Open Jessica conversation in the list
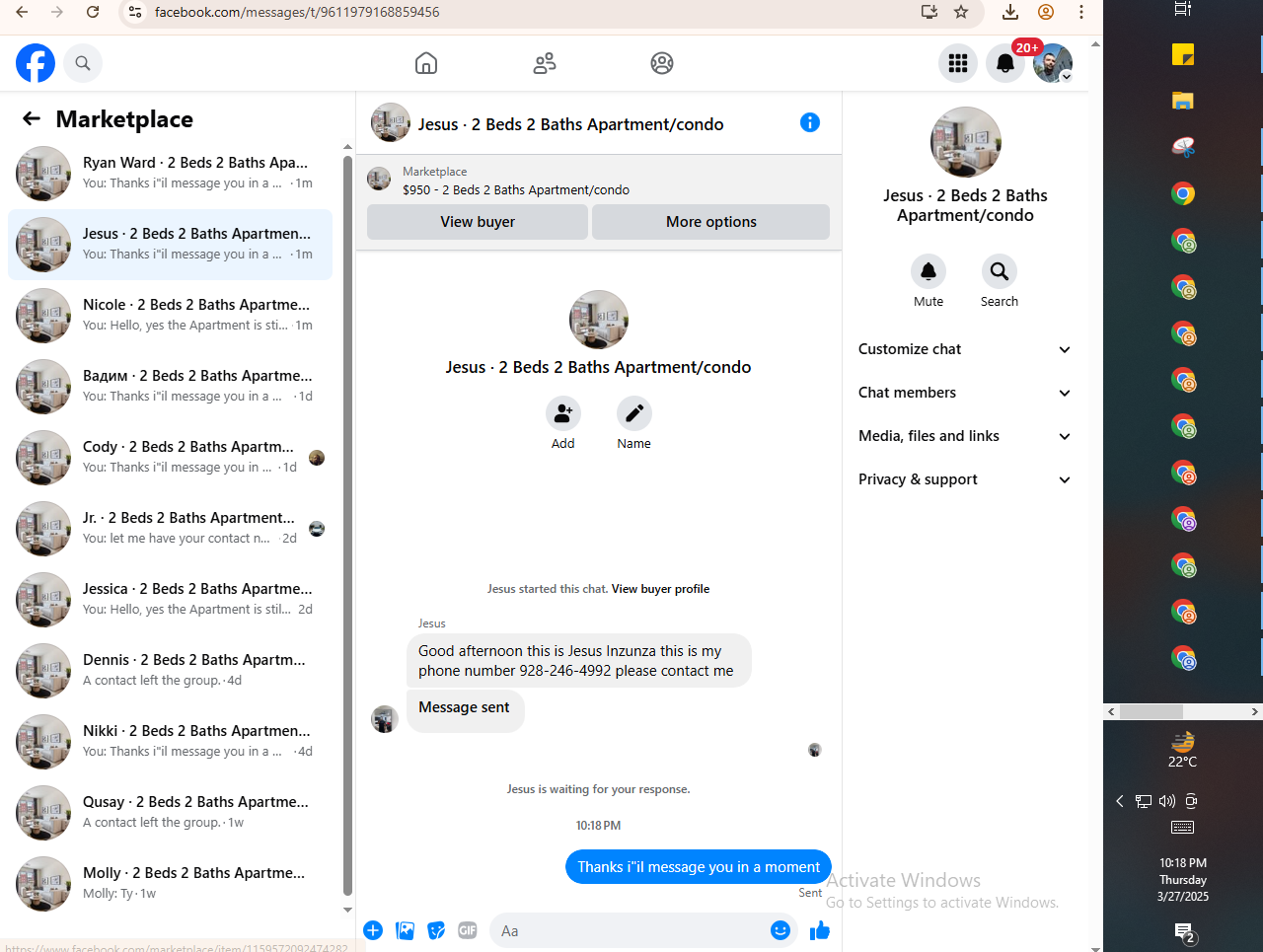The height and width of the screenshot is (952, 1263). (170, 600)
